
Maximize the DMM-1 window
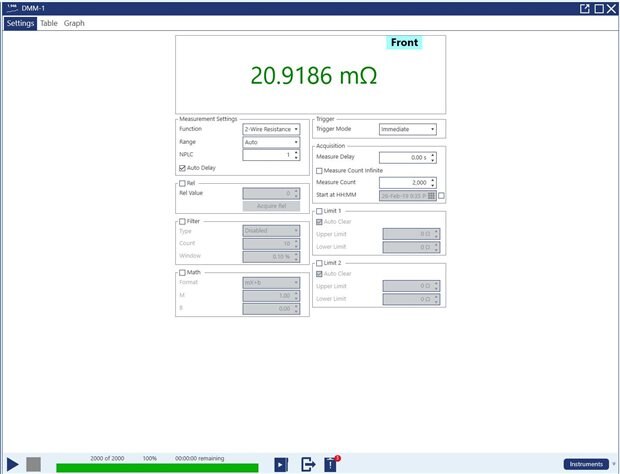(599, 8)
